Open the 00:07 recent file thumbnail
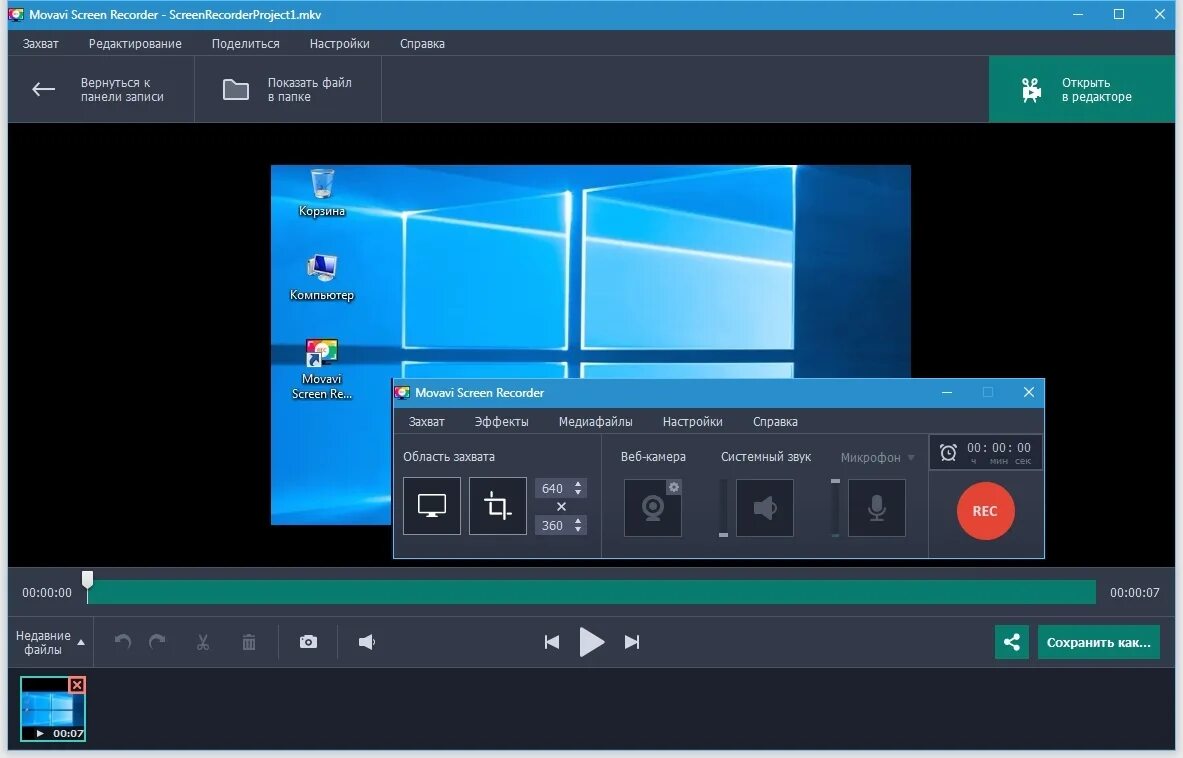 tap(53, 708)
